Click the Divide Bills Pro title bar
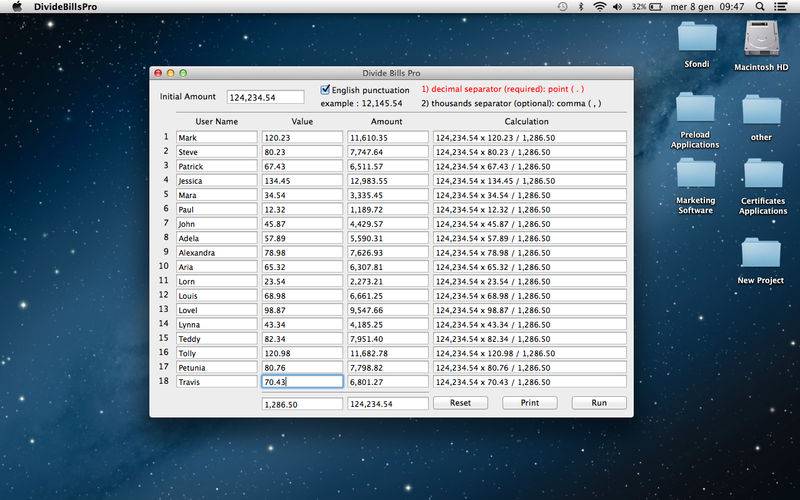This screenshot has height=500, width=800. pos(391,73)
